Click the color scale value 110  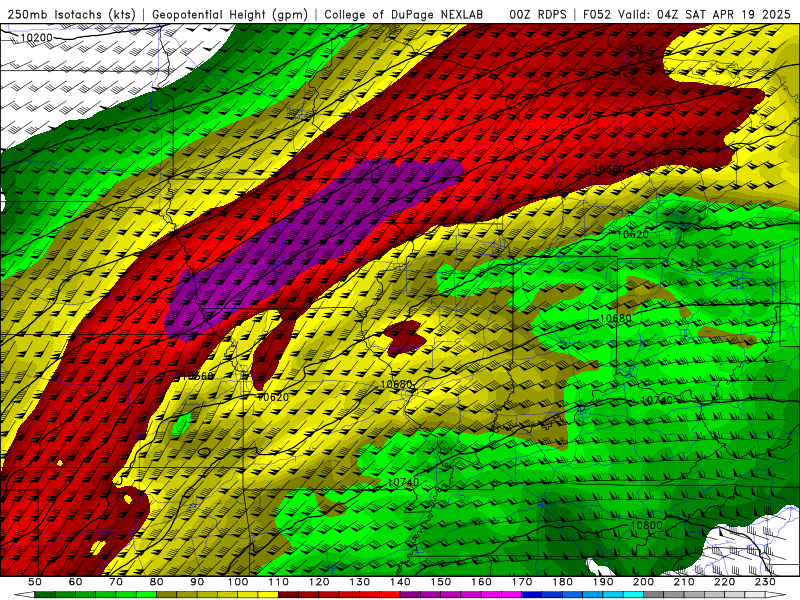coord(279,582)
